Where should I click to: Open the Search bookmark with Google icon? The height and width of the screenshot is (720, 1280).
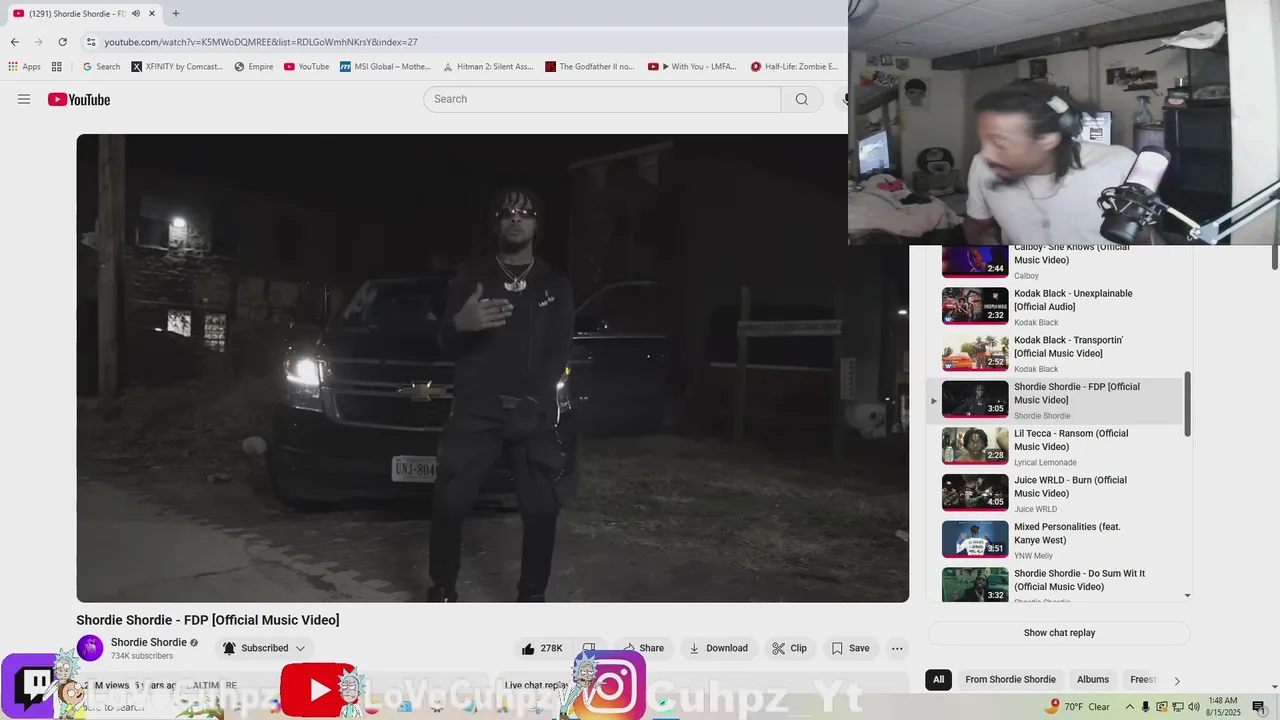pyautogui.click(x=101, y=67)
